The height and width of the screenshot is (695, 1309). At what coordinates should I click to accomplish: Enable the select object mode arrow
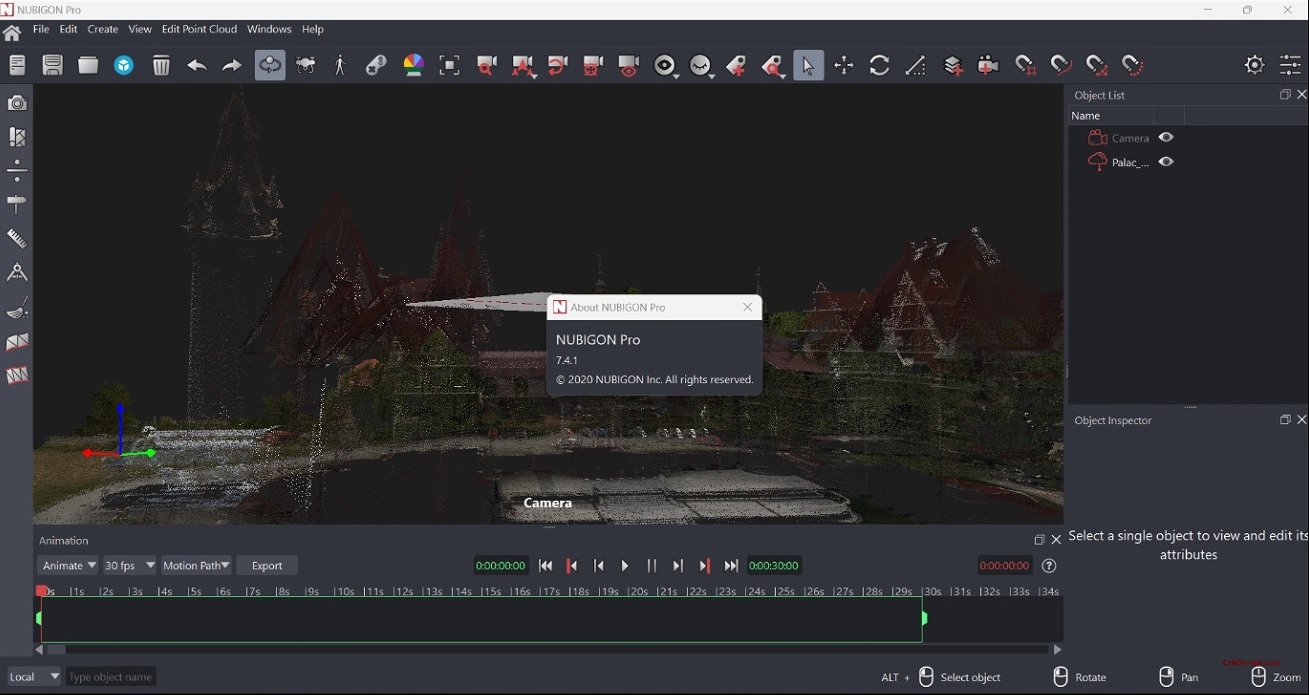coord(808,65)
